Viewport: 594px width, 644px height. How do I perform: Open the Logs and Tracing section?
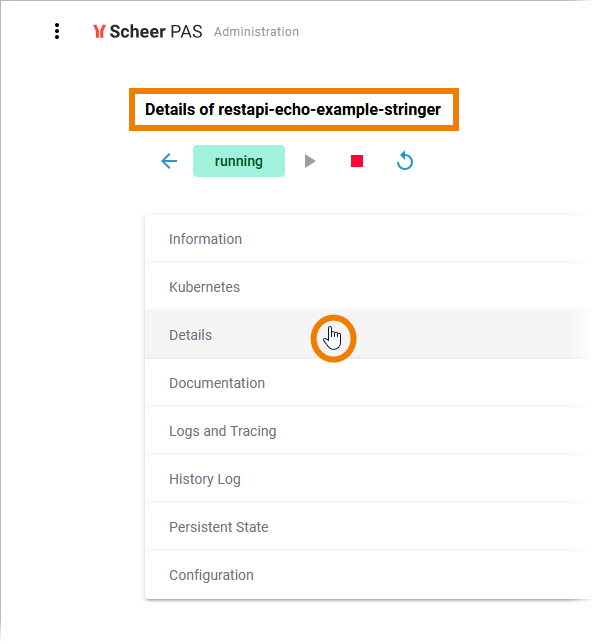coord(368,431)
